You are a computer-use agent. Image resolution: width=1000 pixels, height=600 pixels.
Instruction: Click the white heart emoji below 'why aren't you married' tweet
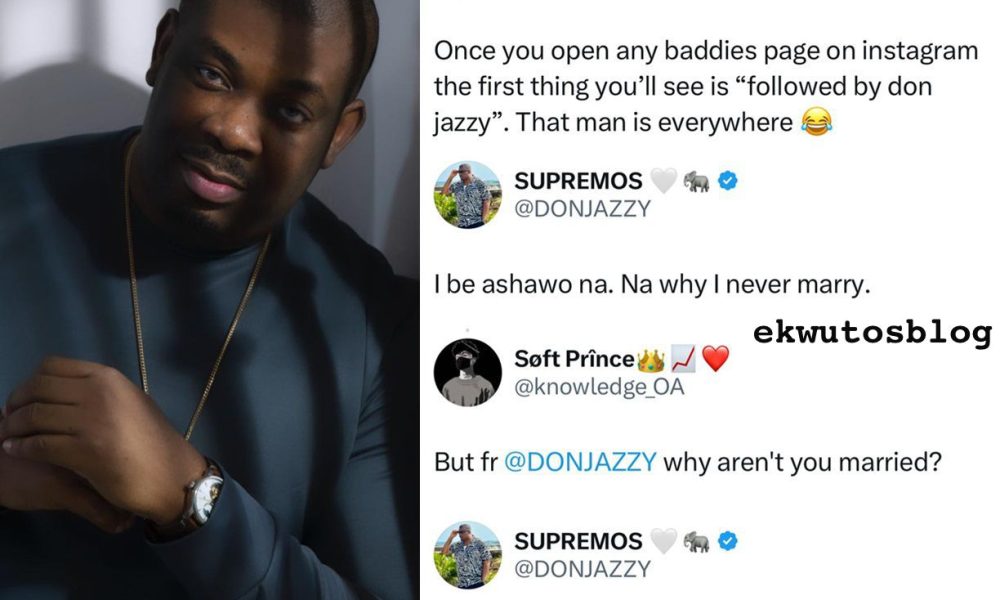(x=663, y=541)
